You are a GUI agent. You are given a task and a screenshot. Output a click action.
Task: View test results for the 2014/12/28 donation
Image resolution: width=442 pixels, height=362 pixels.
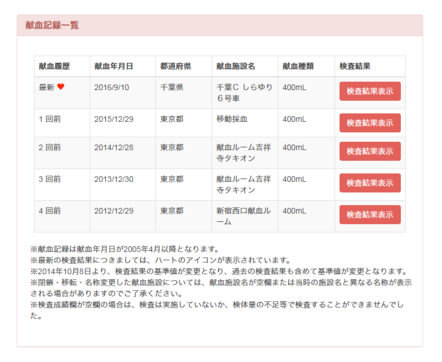370,151
